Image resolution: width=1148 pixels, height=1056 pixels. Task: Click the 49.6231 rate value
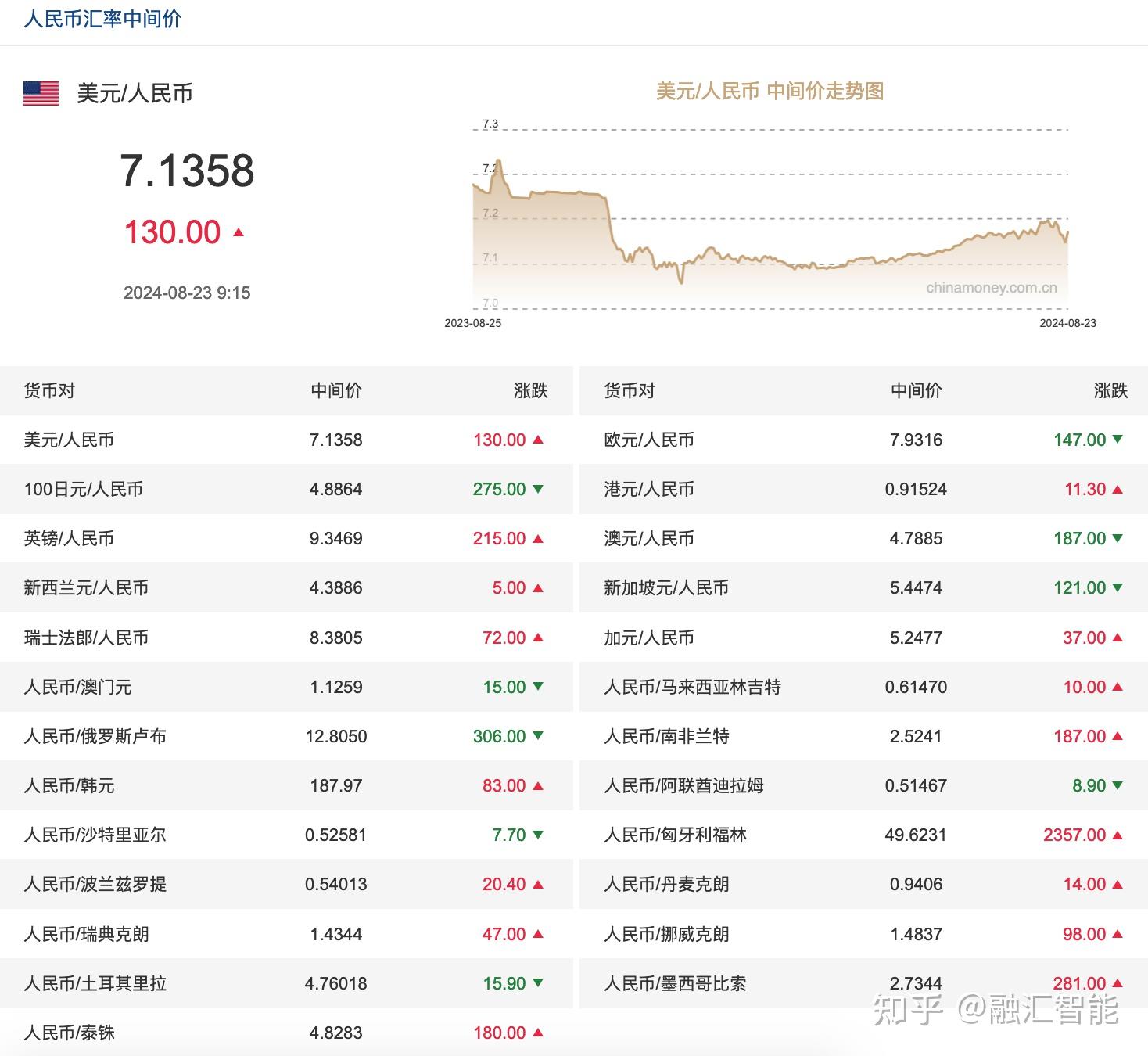tap(916, 835)
